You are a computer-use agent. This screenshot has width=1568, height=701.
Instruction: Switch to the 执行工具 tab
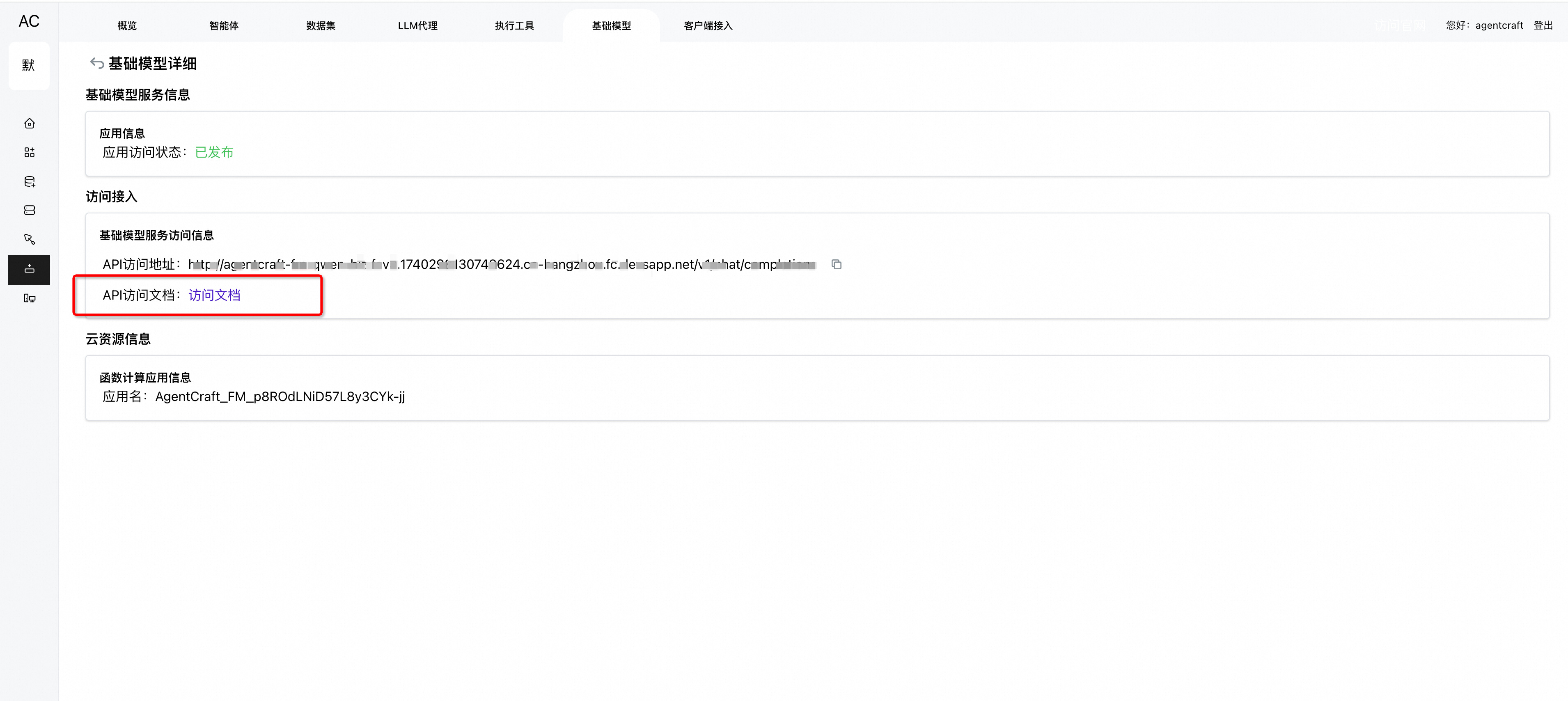coord(514,25)
